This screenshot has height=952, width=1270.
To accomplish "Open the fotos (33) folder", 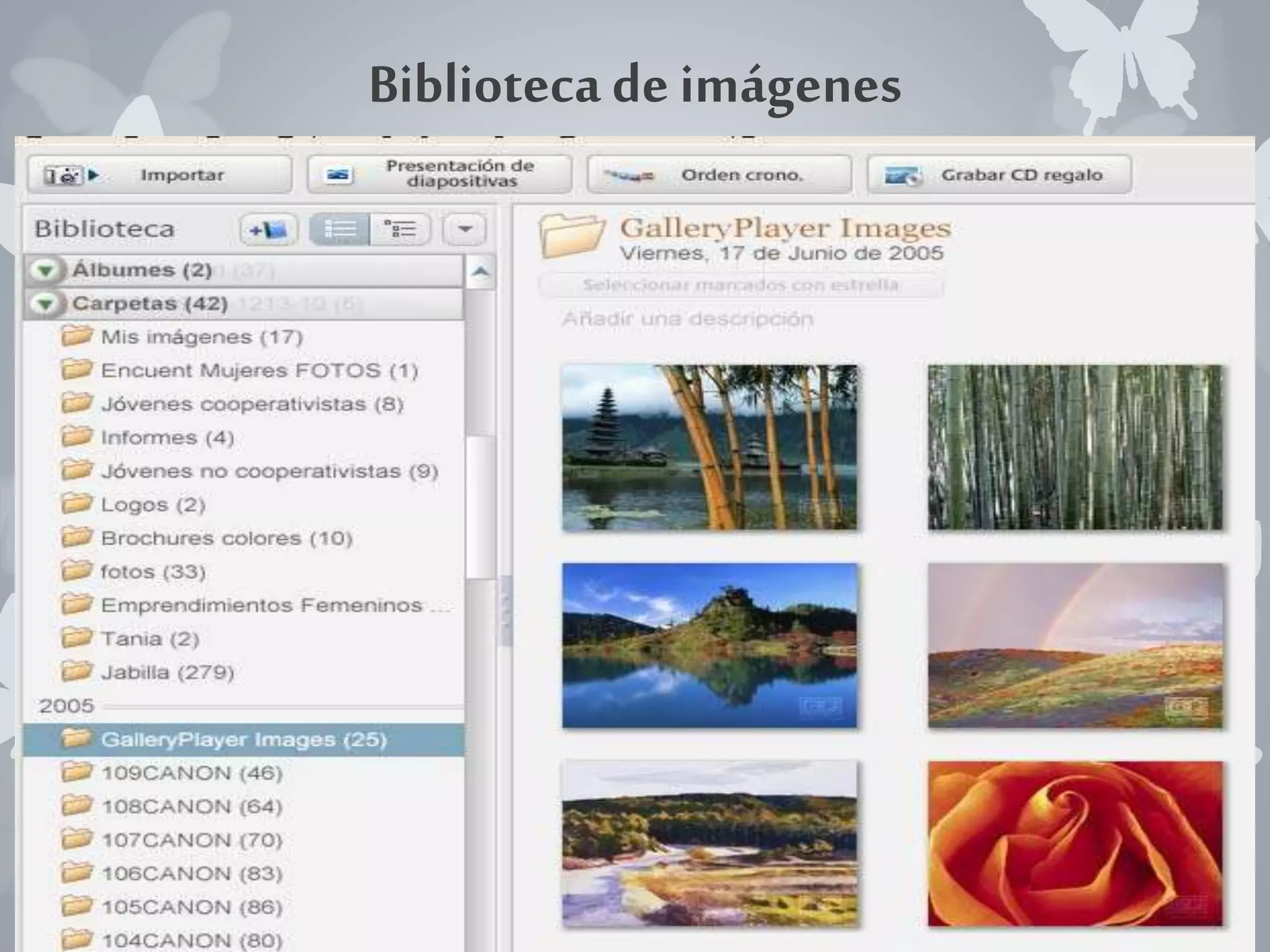I will [x=244, y=571].
